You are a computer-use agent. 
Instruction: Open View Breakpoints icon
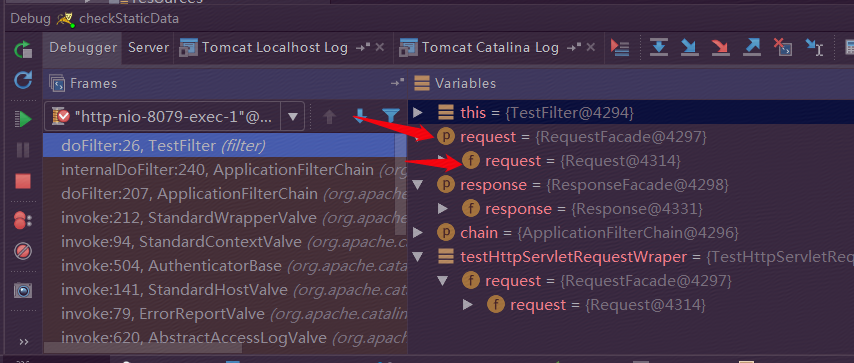click(x=23, y=221)
